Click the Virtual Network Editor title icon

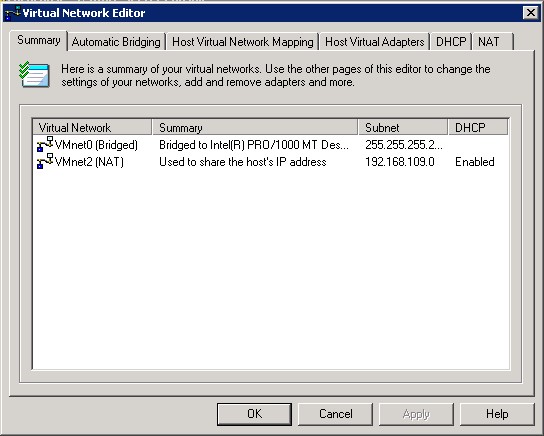click(x=13, y=13)
